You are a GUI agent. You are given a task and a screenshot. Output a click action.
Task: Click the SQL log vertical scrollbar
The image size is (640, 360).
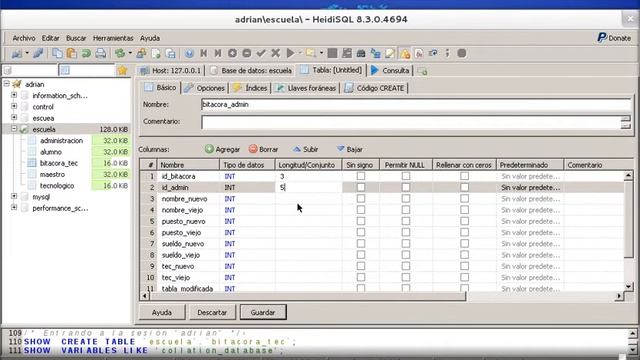(632, 342)
